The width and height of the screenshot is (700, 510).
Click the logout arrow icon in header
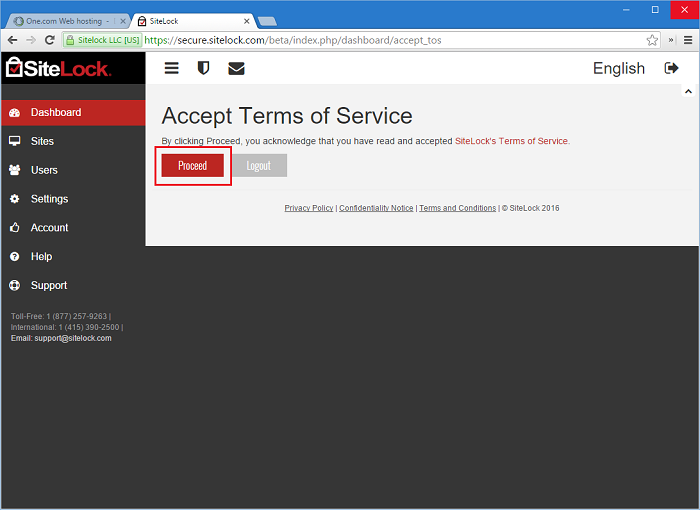(671, 68)
